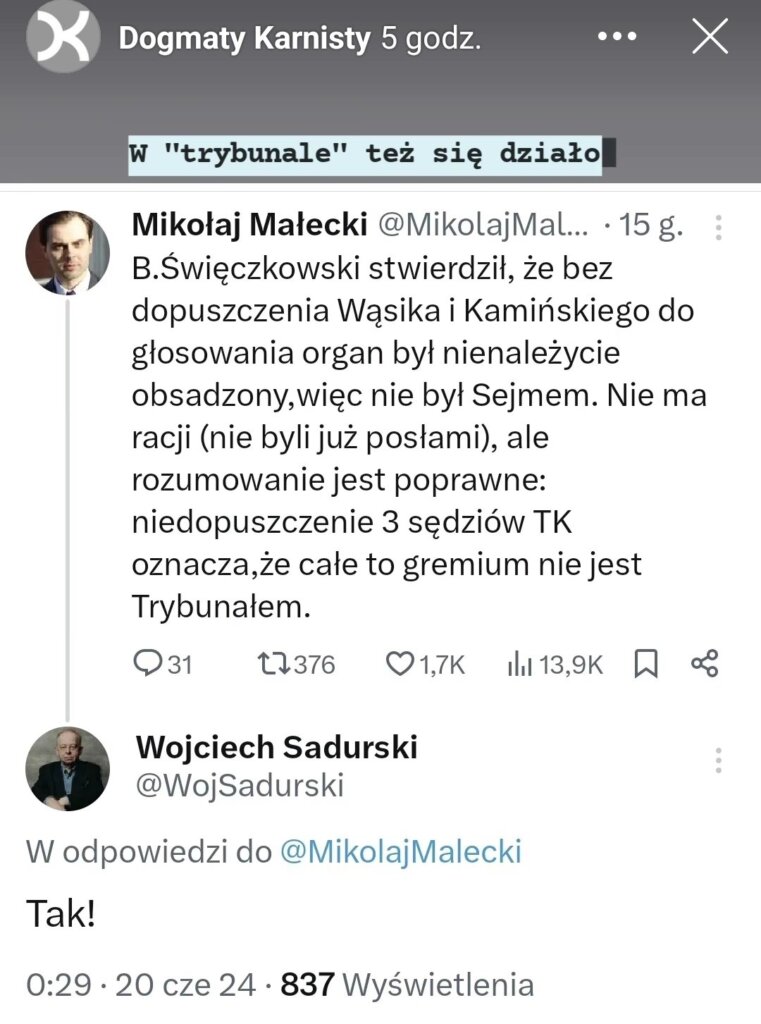This screenshot has width=761, height=1024.
Task: Bookmark Mikołaj Małecki's tweet
Action: click(x=646, y=664)
